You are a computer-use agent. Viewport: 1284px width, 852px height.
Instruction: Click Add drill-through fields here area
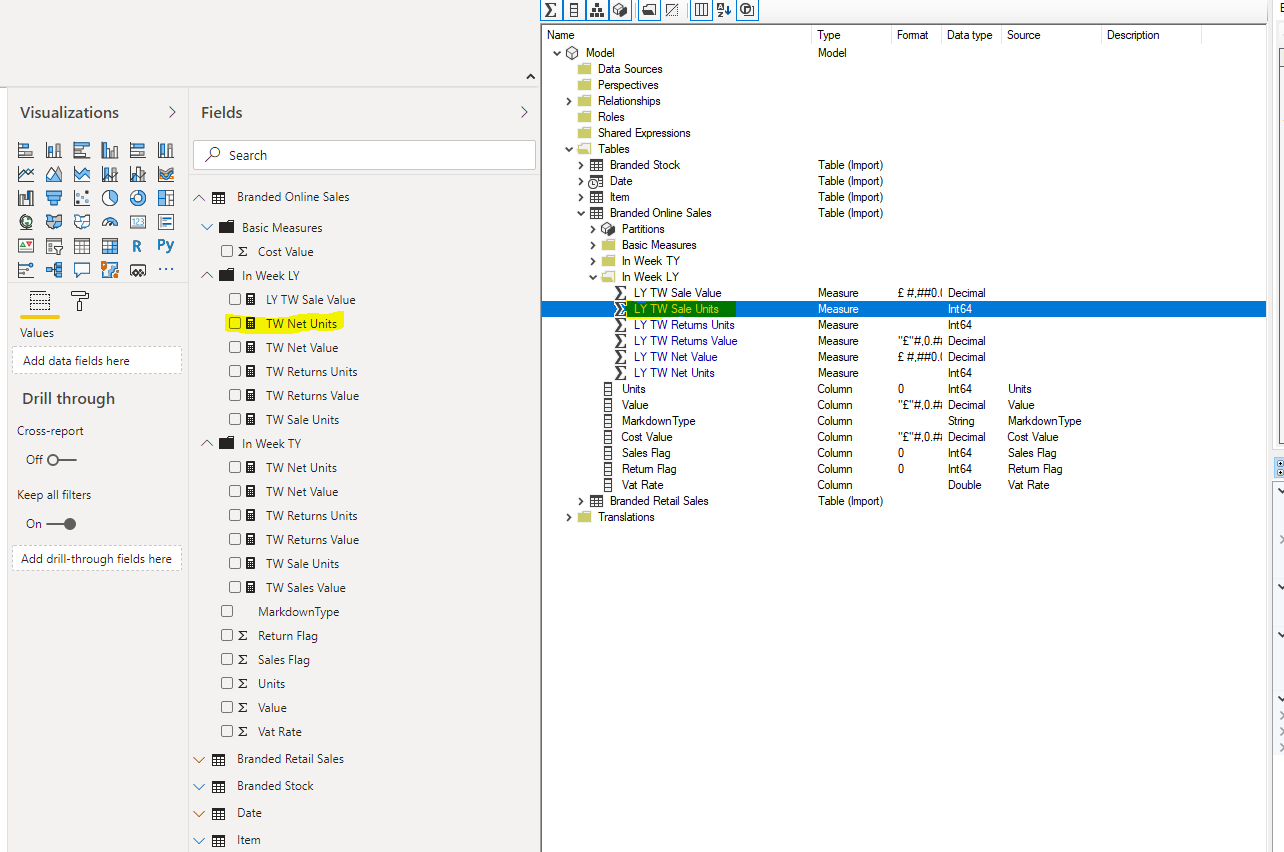pos(96,558)
